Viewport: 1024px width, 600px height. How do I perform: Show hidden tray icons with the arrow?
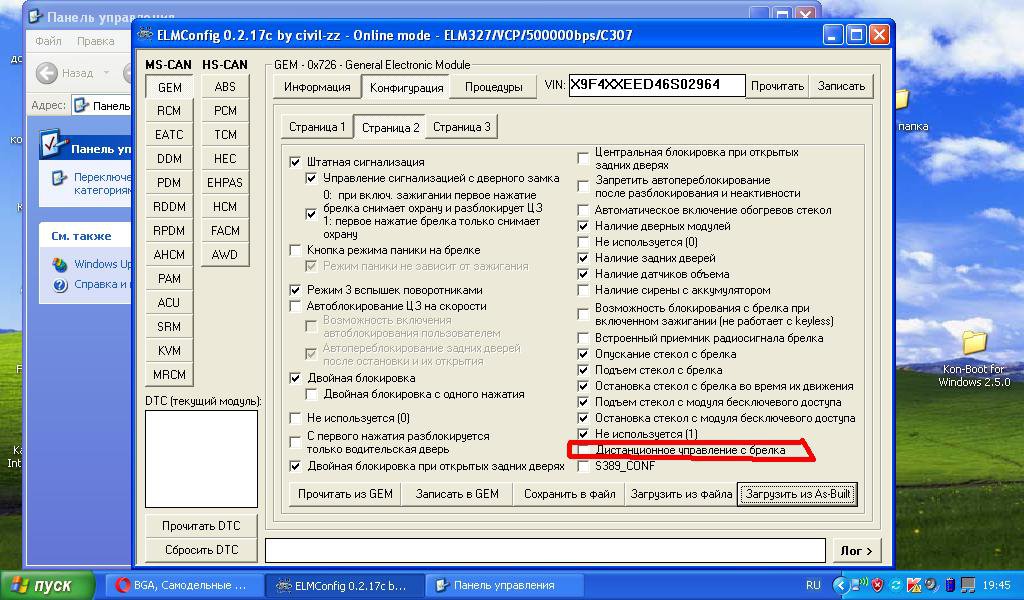pos(842,585)
